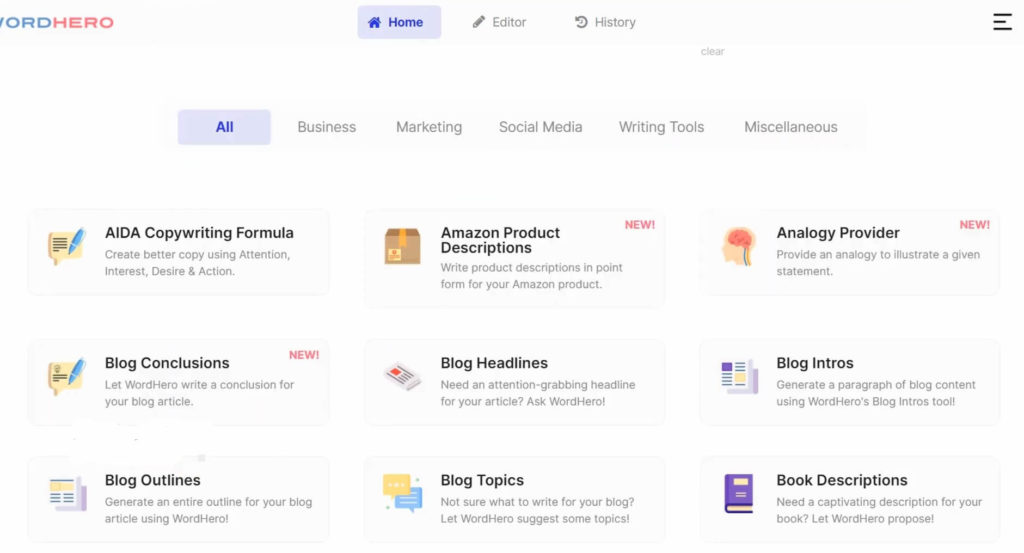Click the AIDA Copywriting Formula notepad icon
Viewport: 1024px width, 553px height.
coord(67,245)
